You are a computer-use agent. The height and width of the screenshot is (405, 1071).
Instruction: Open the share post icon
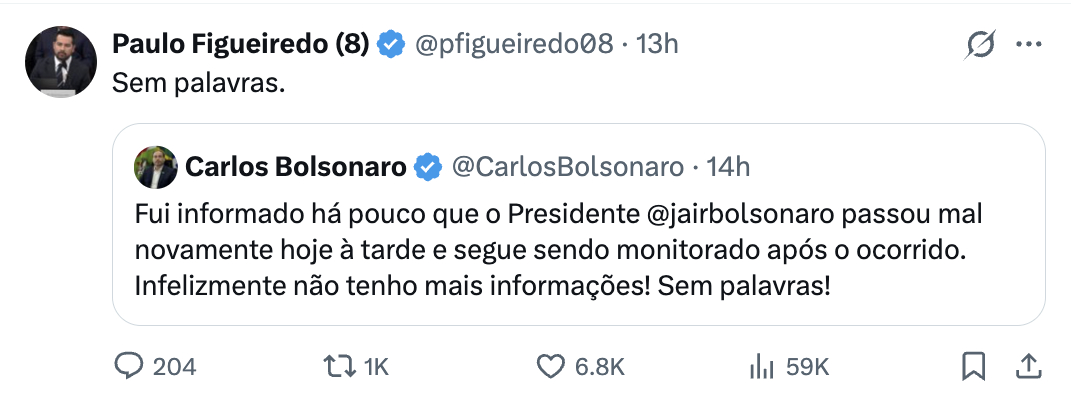[1025, 367]
